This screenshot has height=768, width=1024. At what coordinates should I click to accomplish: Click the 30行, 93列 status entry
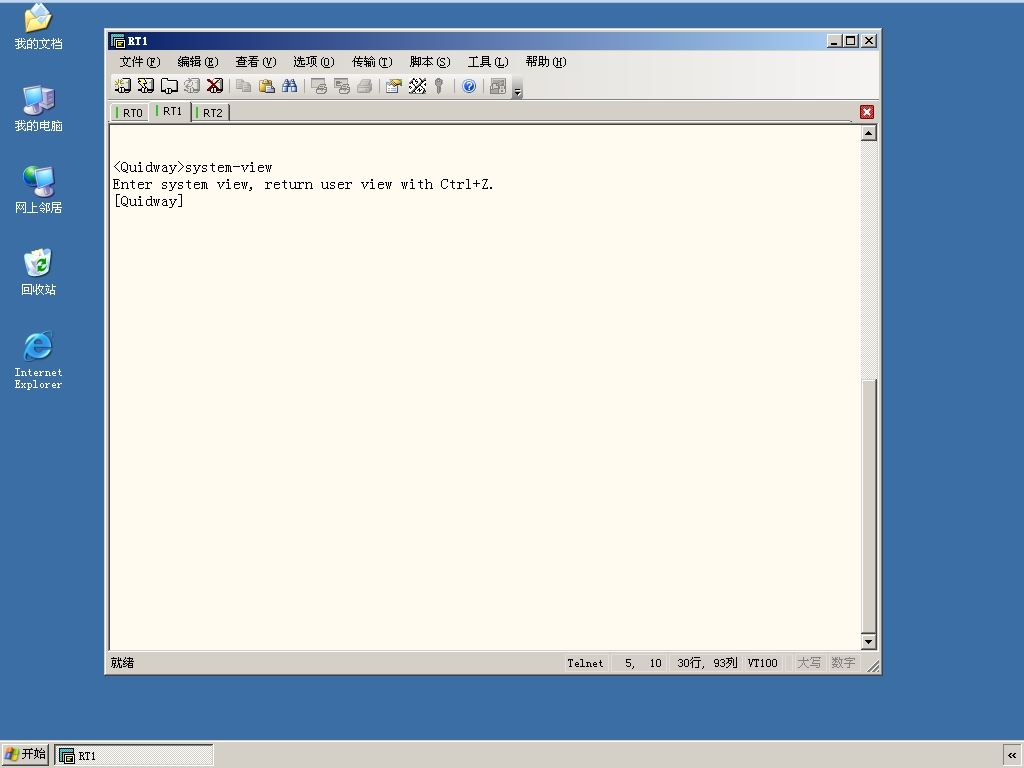click(707, 663)
